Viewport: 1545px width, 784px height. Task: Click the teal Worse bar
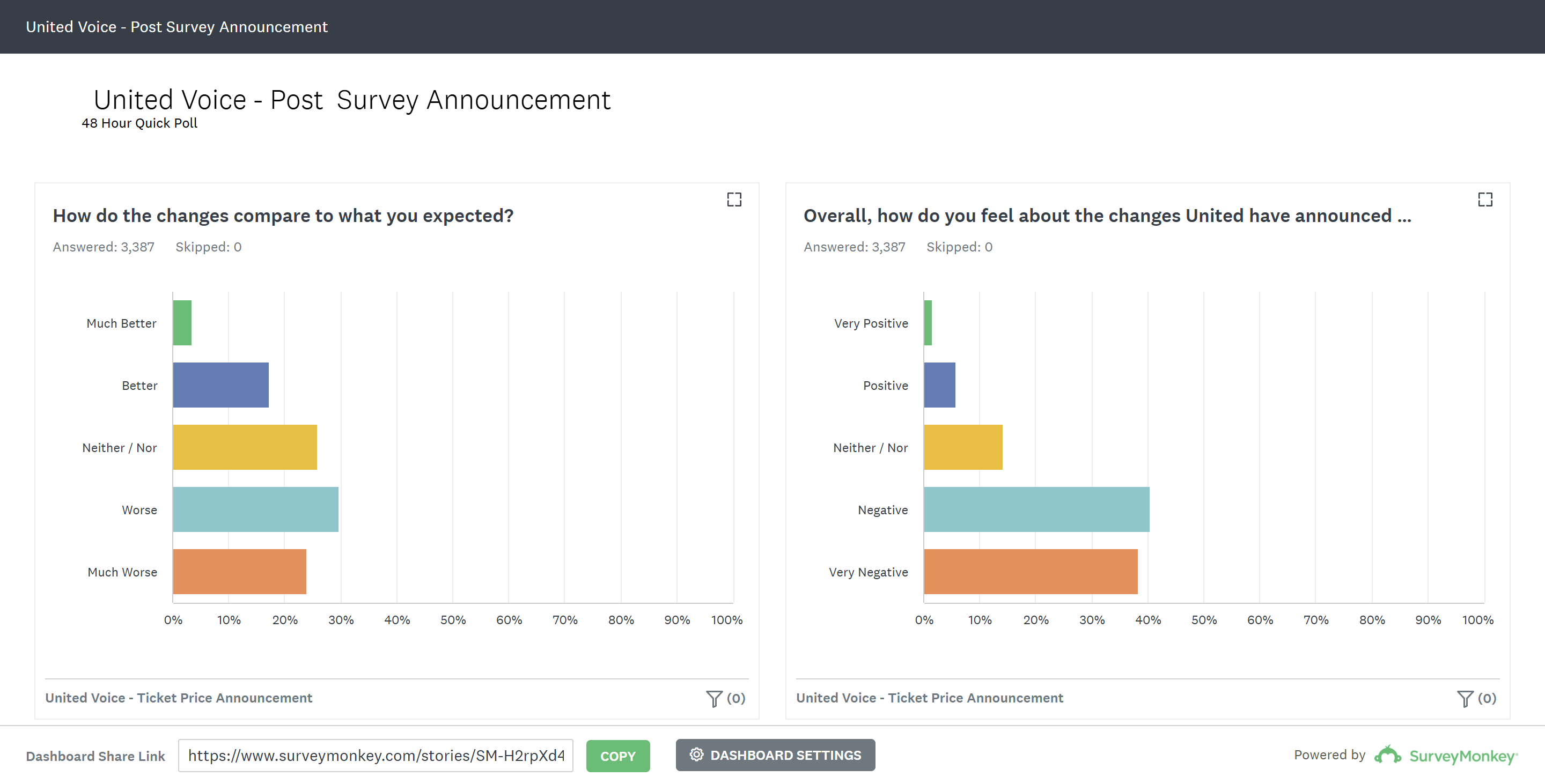tap(255, 509)
